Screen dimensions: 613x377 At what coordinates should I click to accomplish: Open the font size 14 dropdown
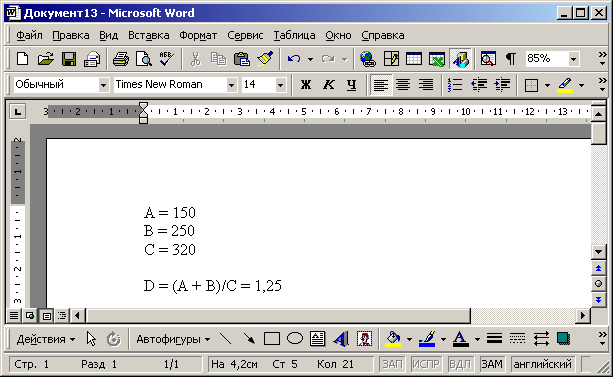point(280,84)
